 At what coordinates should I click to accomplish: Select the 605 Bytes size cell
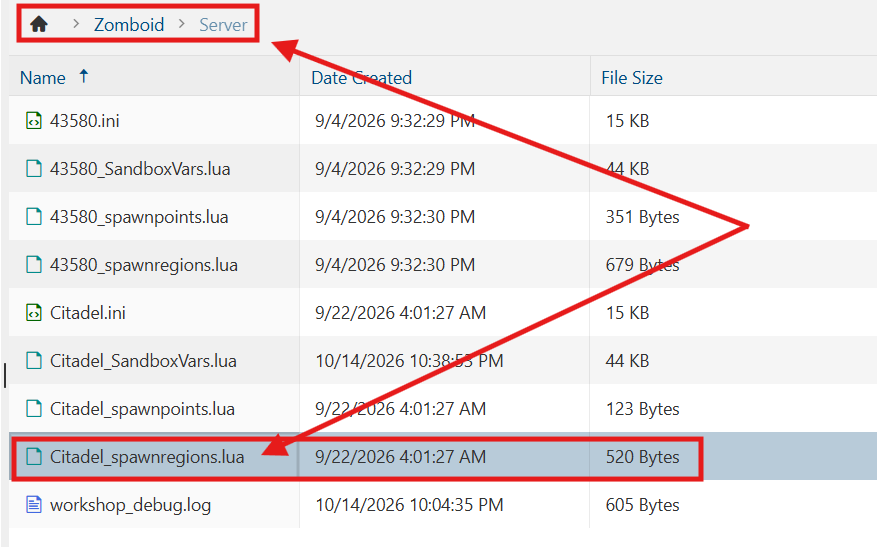(x=643, y=505)
